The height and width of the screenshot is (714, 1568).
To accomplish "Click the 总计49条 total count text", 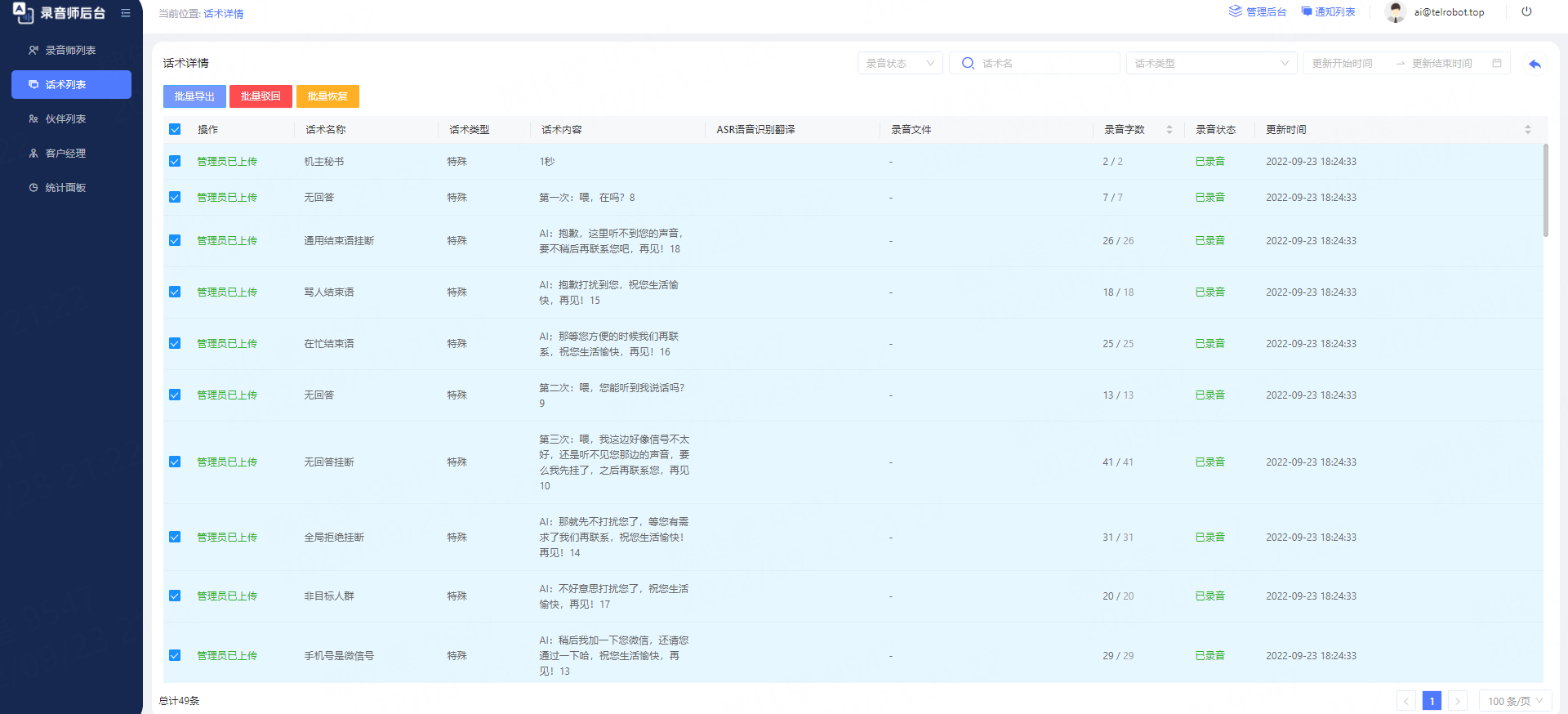I will [x=179, y=701].
